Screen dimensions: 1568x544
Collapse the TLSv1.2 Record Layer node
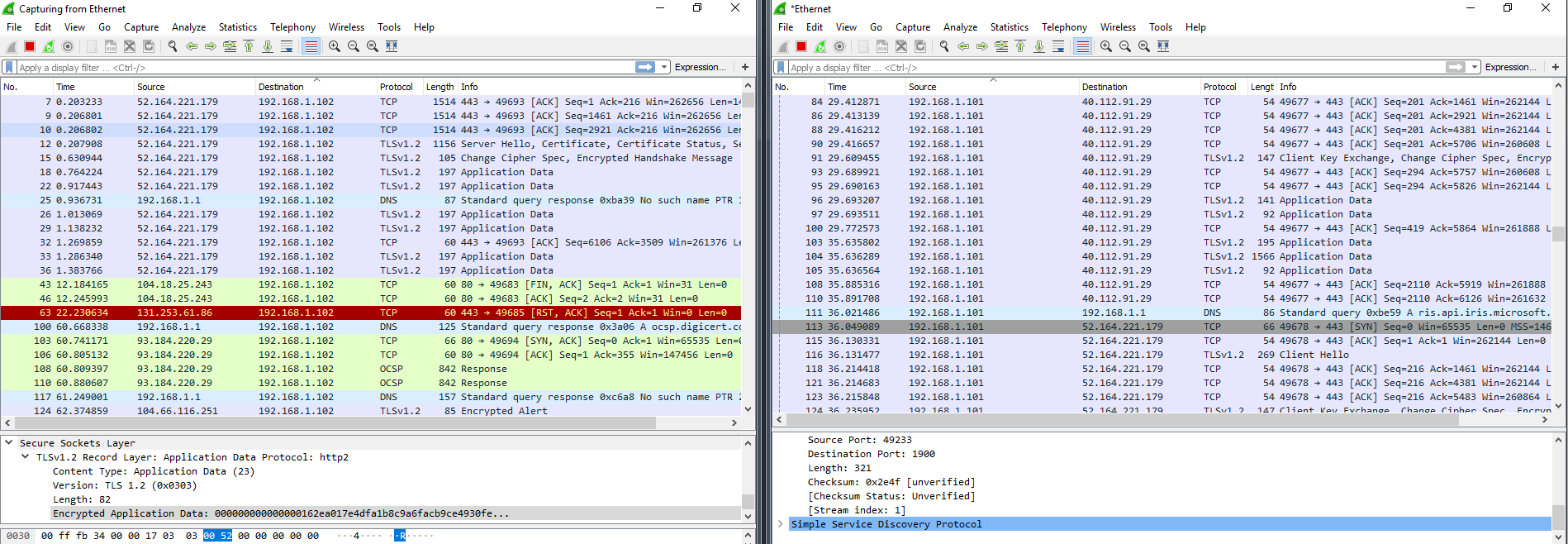click(26, 457)
